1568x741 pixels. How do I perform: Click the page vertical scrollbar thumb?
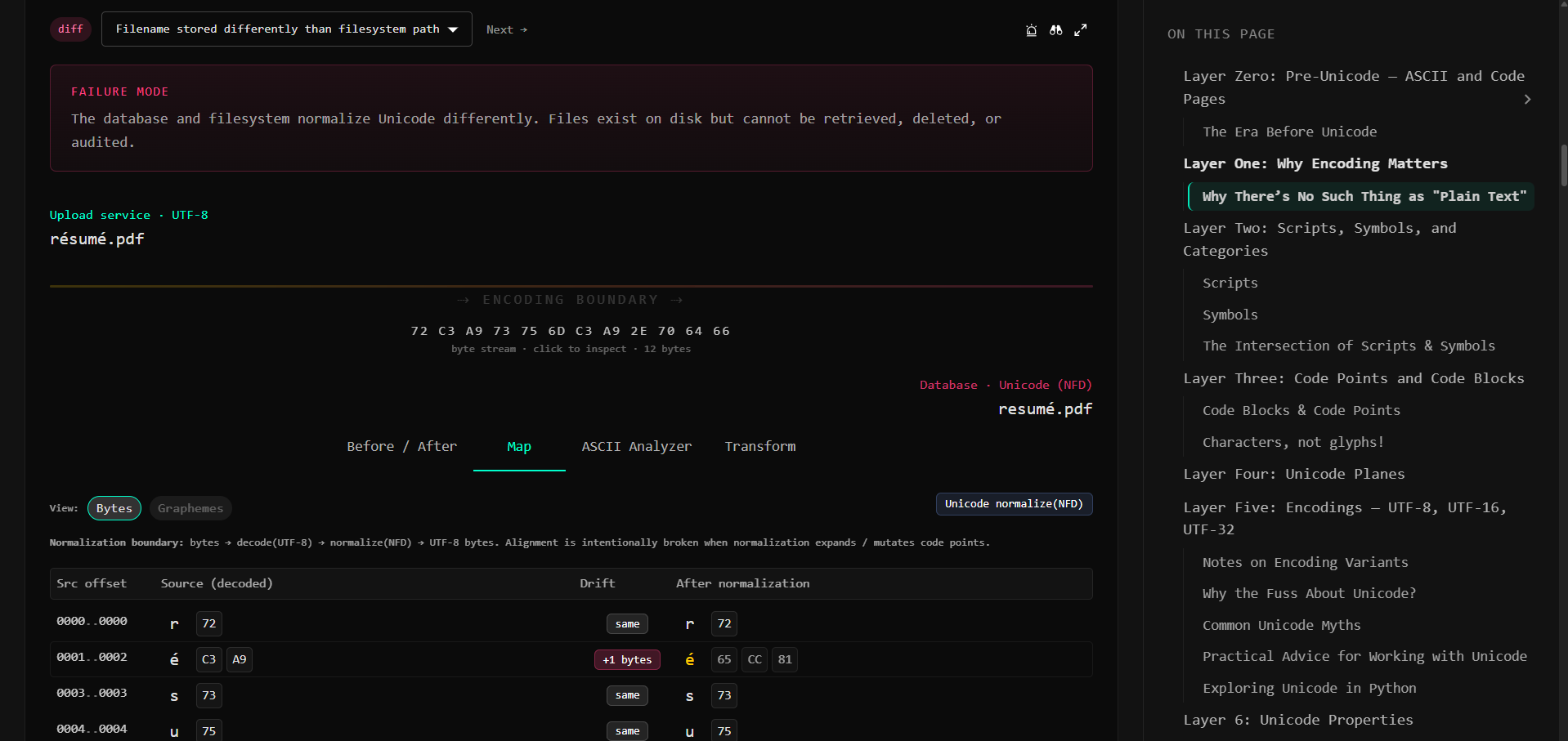[1563, 165]
